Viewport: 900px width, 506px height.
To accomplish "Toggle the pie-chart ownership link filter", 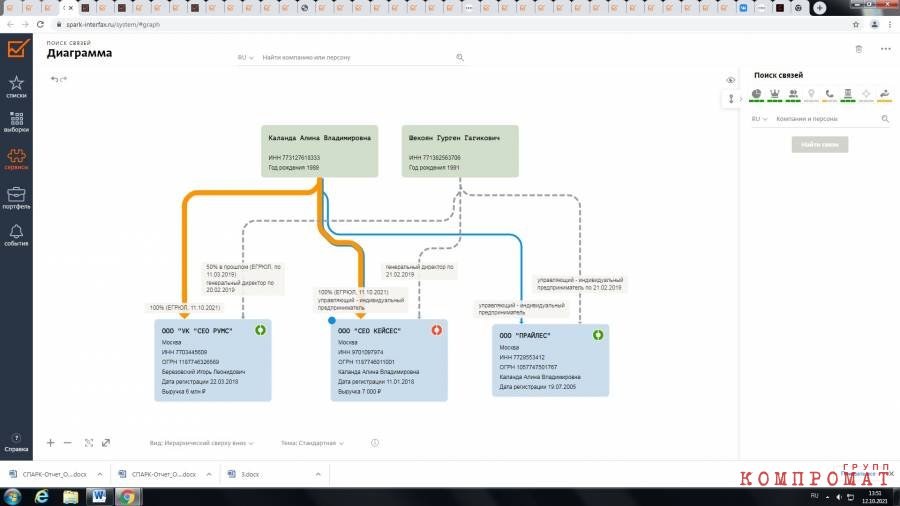I will (757, 94).
